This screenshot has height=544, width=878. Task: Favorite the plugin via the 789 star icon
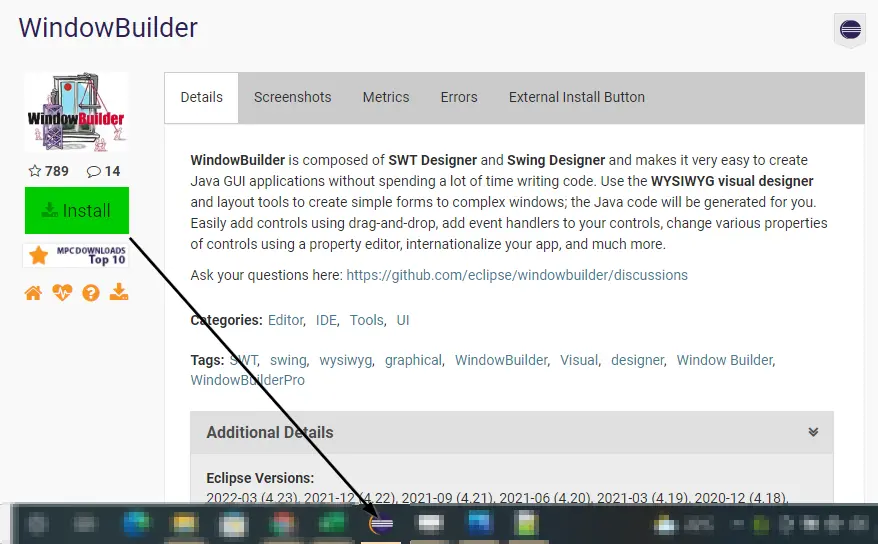[x=35, y=171]
